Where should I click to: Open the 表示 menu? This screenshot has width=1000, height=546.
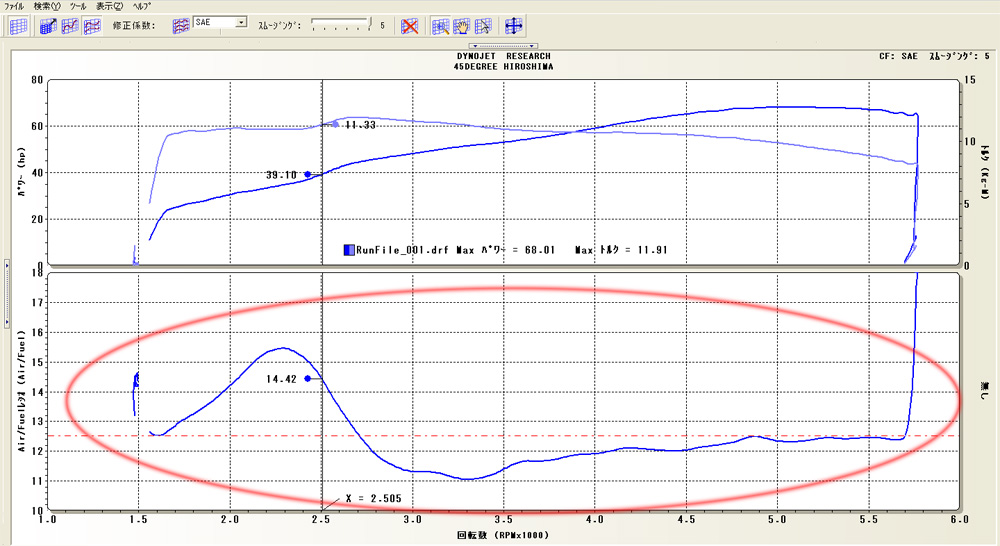110,6
